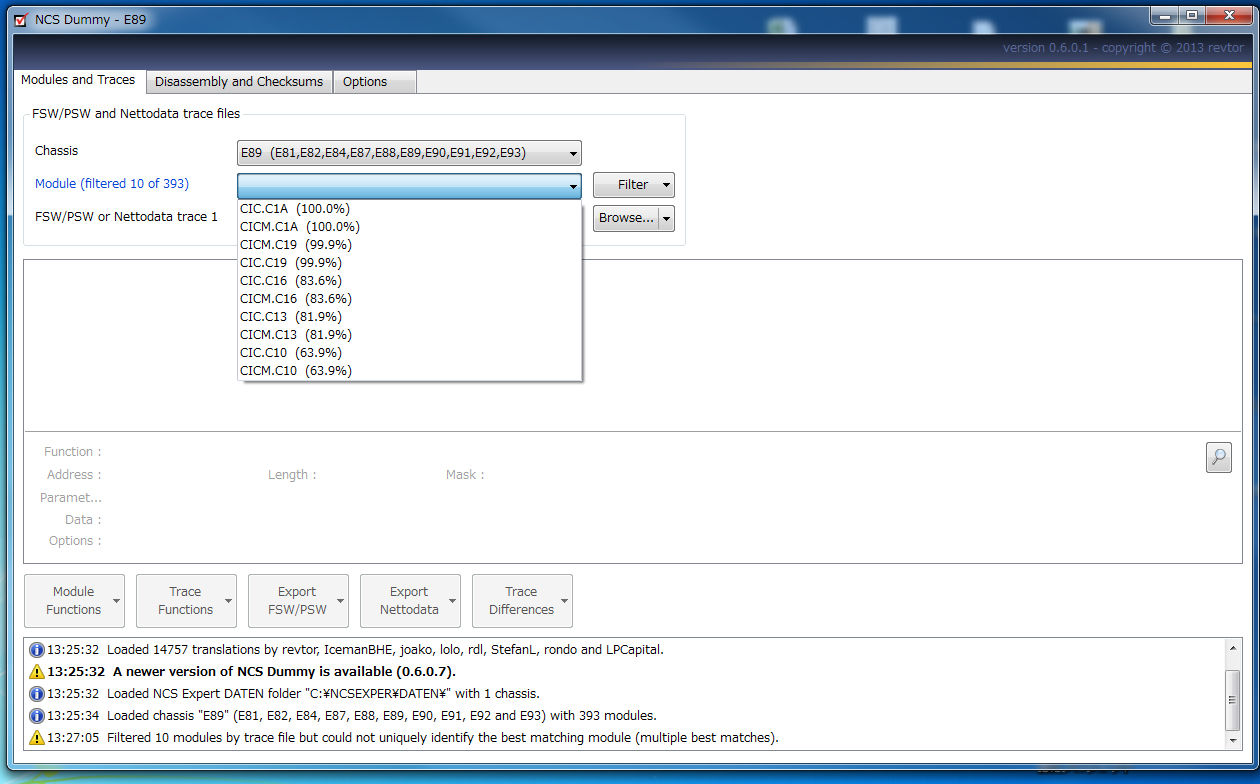Open the Disassembly and Checksums tab
1260x784 pixels.
pos(239,82)
